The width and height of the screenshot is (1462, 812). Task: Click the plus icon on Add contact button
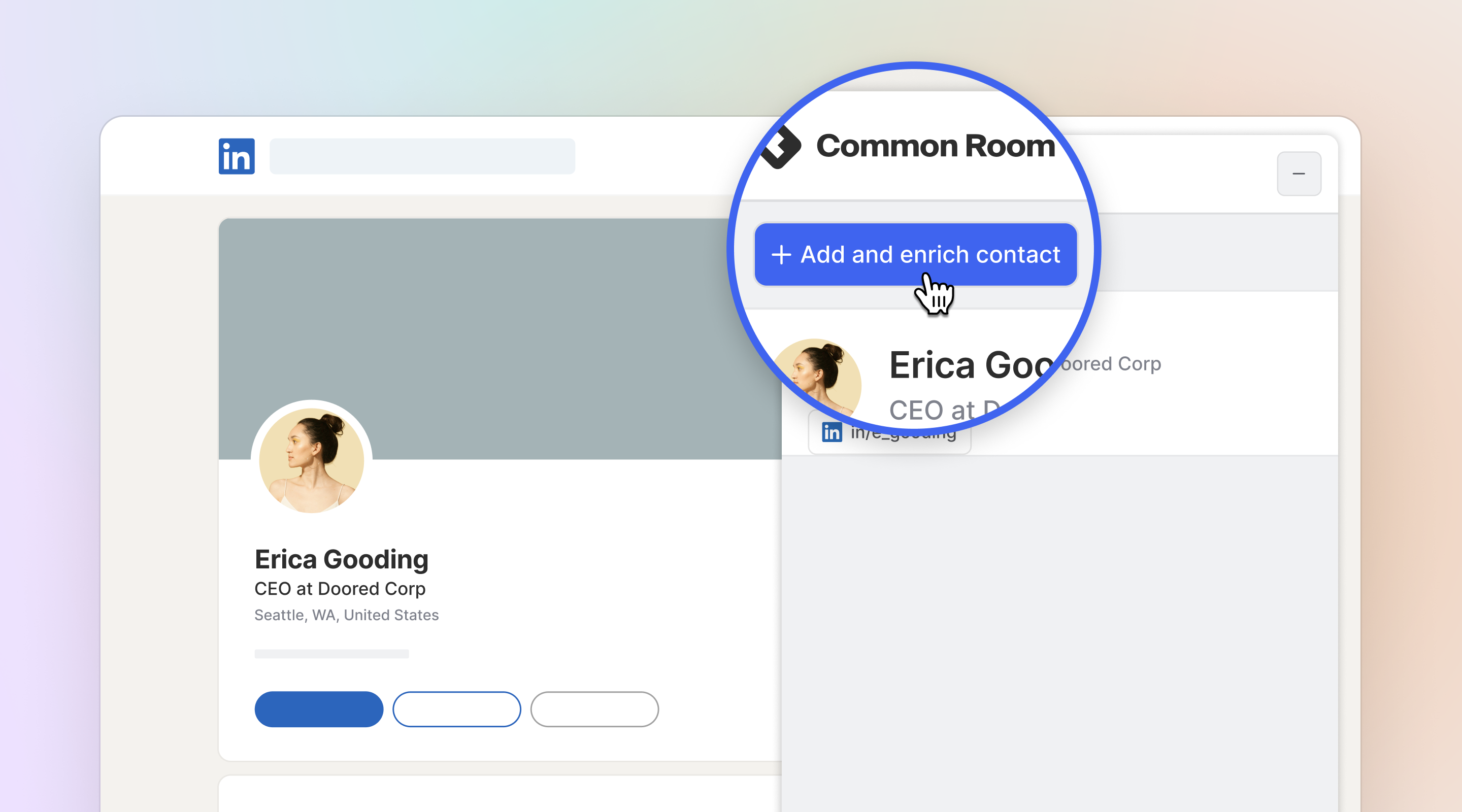(x=781, y=255)
